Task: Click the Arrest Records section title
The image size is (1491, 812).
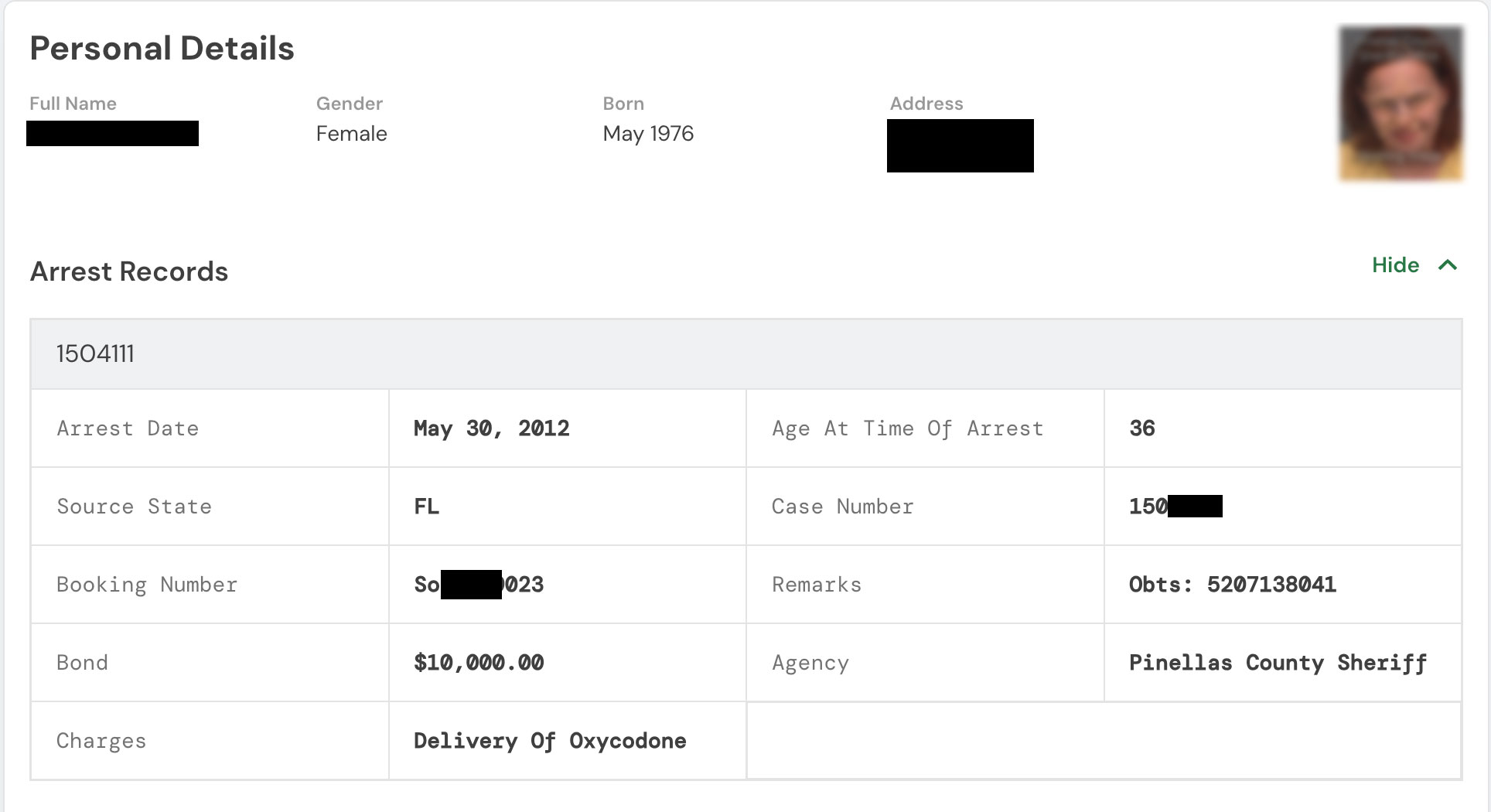Action: (x=129, y=271)
